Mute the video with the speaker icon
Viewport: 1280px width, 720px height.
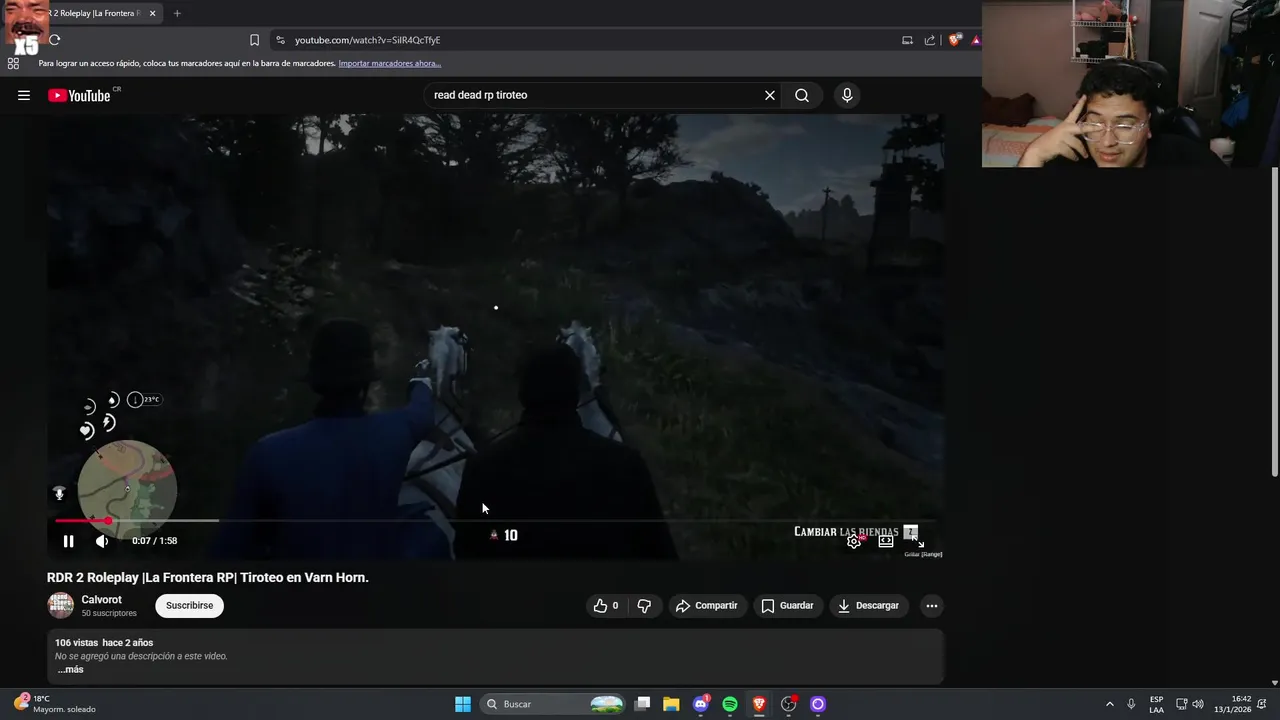click(102, 541)
